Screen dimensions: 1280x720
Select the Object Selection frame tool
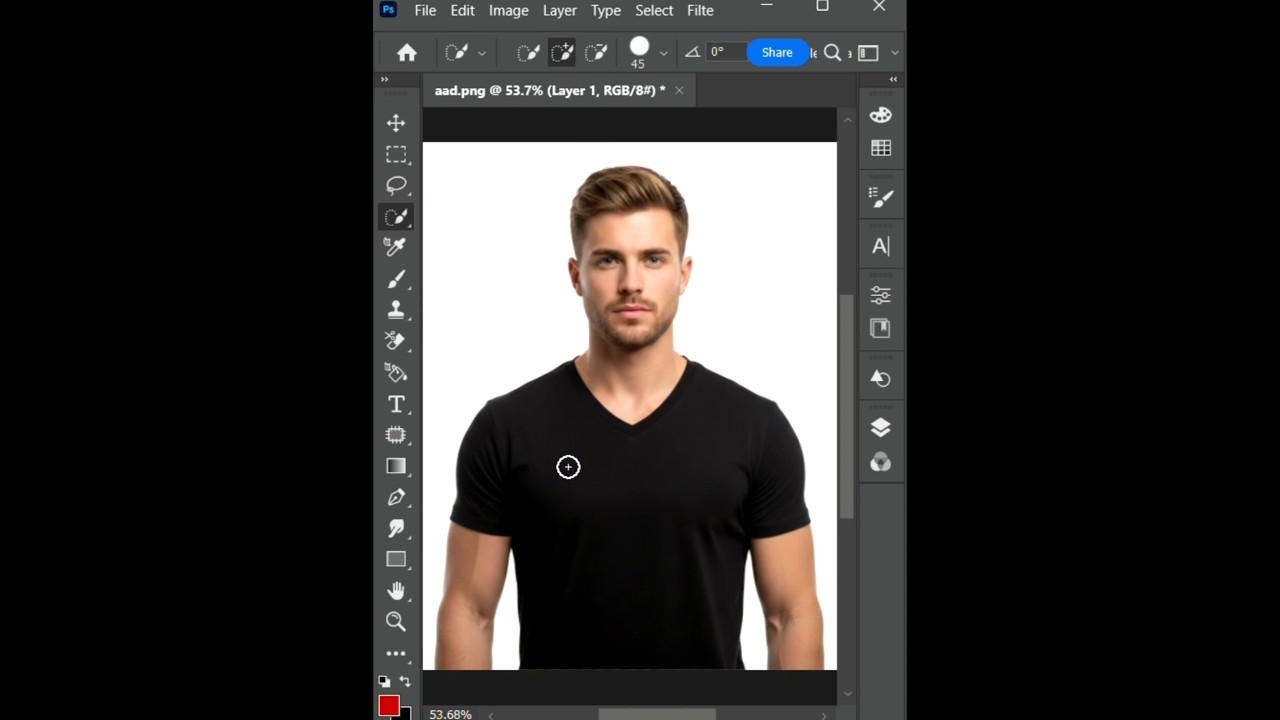[x=396, y=435]
